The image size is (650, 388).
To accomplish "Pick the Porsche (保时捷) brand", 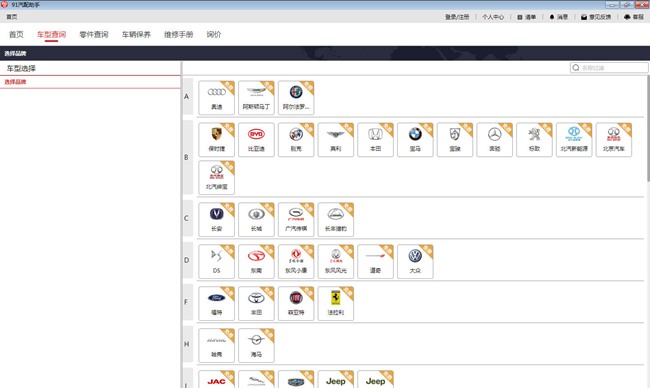I will coord(216,140).
